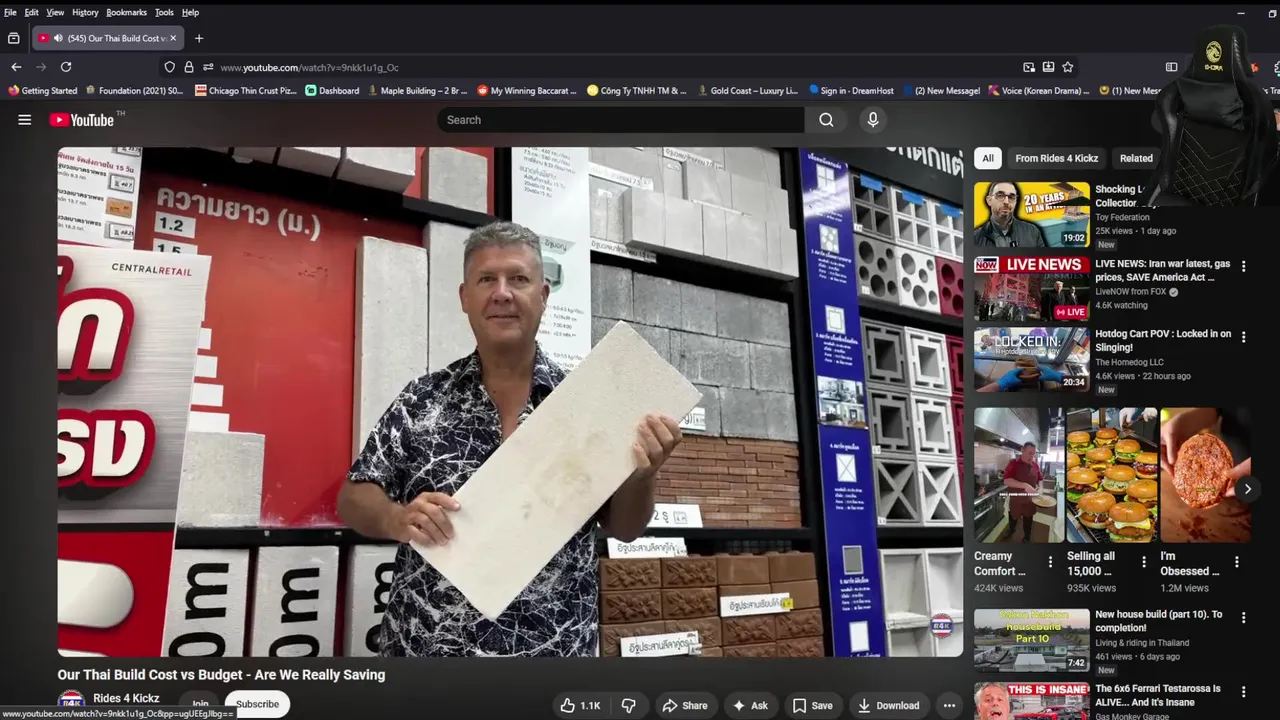The width and height of the screenshot is (1280, 720).
Task: Focus the YouTube search box
Action: (x=620, y=120)
